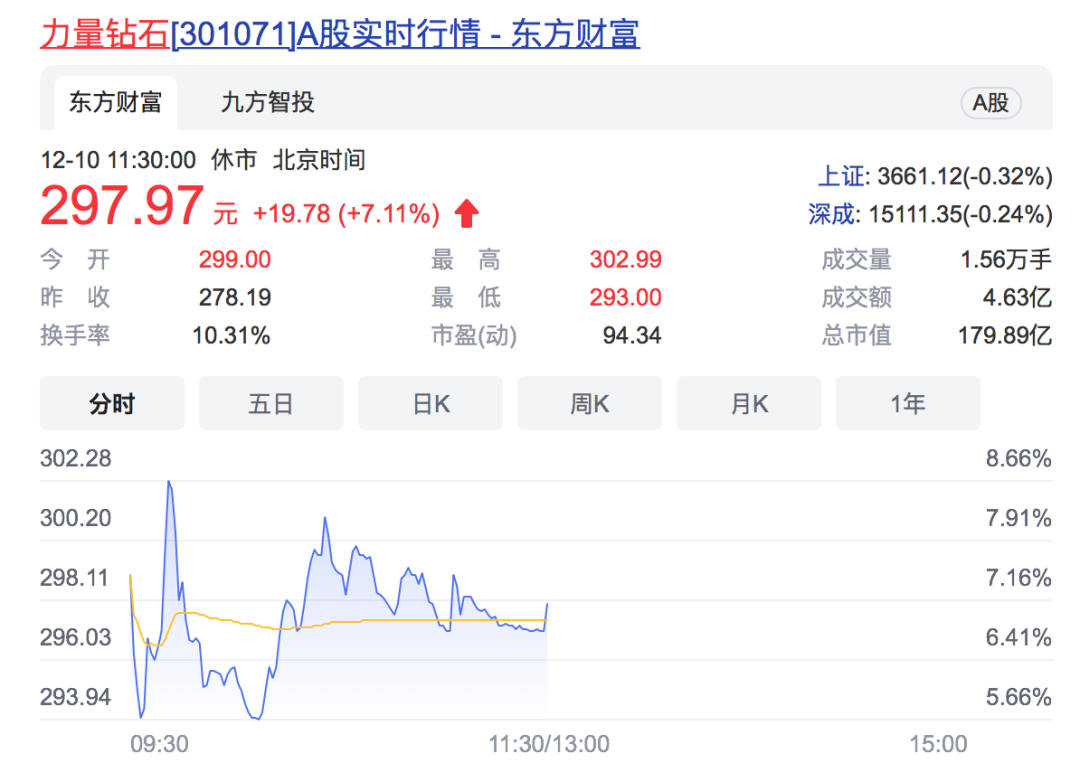
Task: Click the 今开 value 299.00
Action: [235, 260]
